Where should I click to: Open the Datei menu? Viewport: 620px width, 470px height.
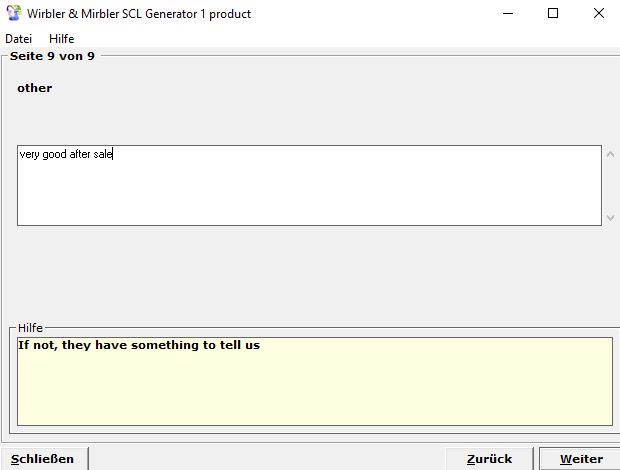point(19,39)
